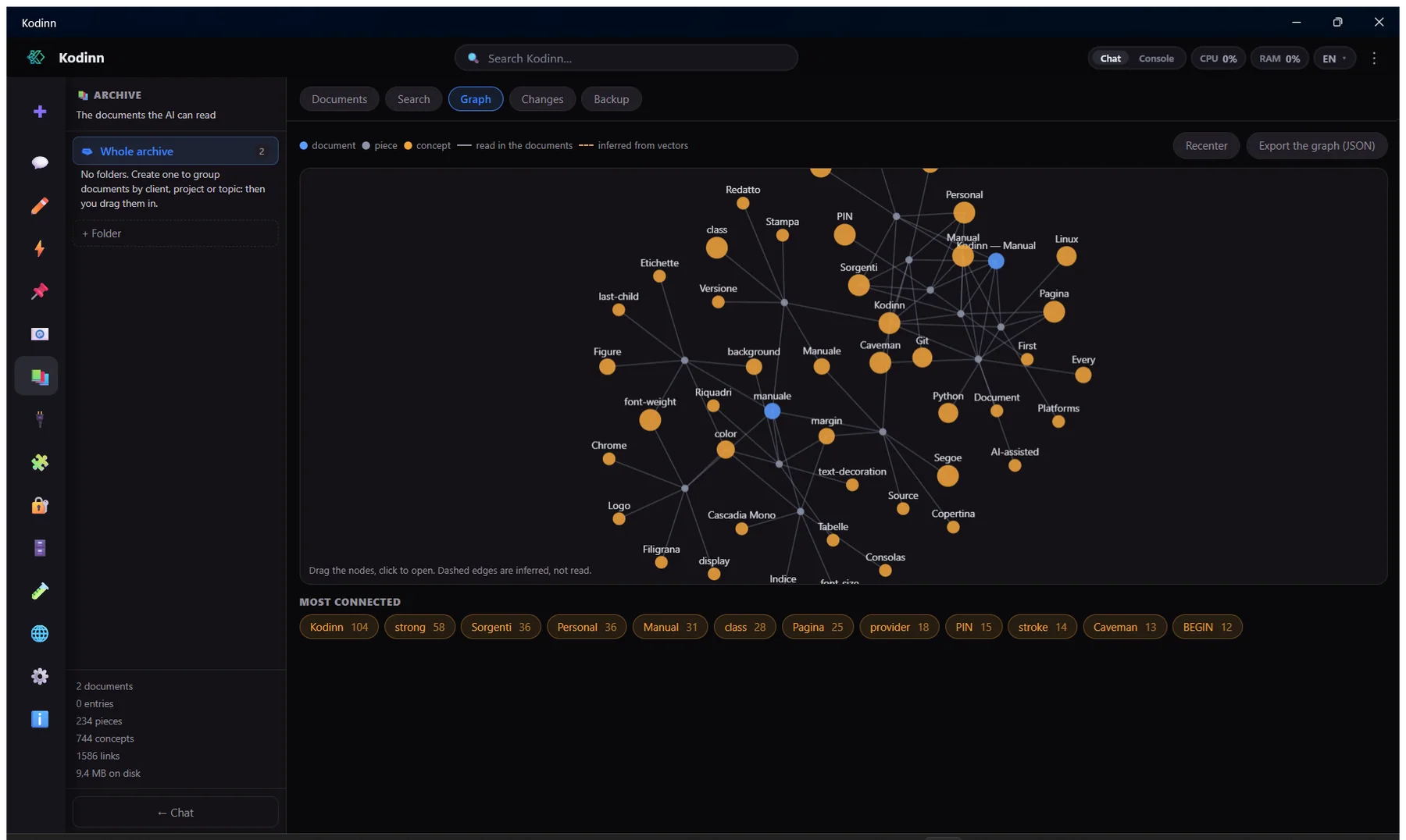Select the Graph tab
The image size is (1406, 840).
[x=476, y=99]
